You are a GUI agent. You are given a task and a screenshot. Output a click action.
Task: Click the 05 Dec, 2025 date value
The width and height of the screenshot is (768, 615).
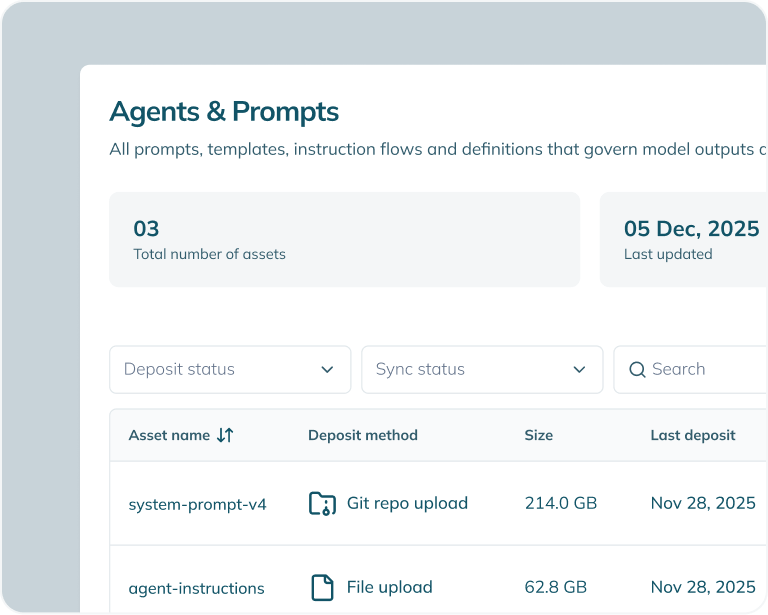pos(692,229)
